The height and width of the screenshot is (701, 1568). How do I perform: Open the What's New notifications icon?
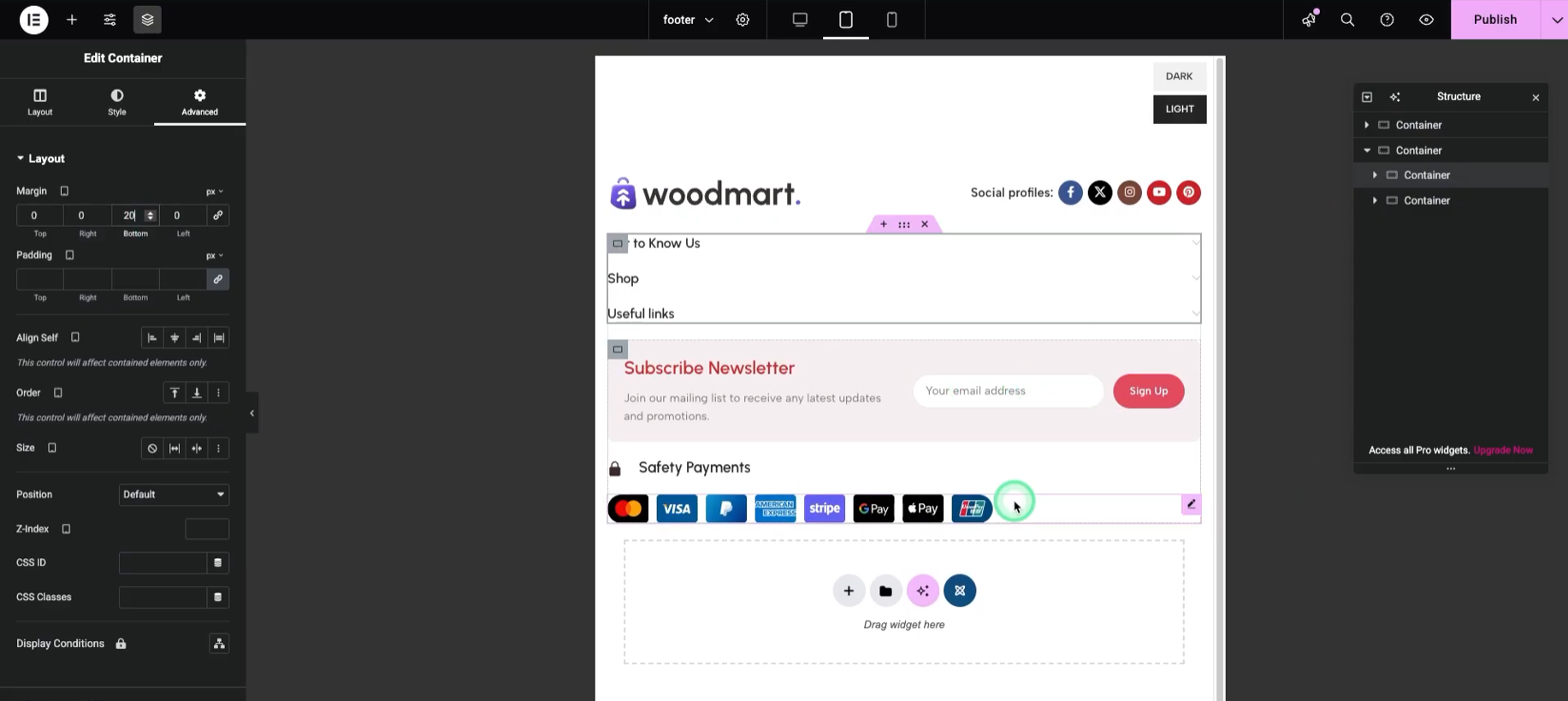(x=1309, y=20)
